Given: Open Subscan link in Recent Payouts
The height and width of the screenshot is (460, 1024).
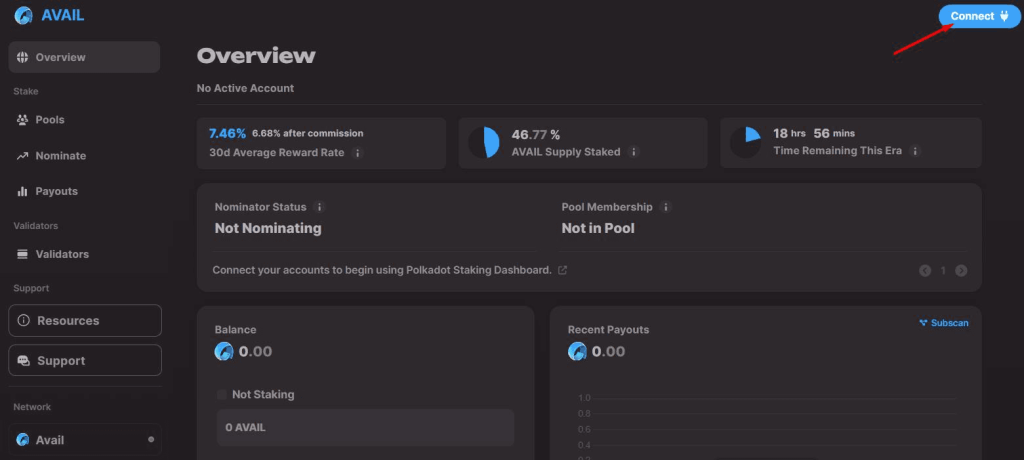Looking at the screenshot, I should click(944, 323).
